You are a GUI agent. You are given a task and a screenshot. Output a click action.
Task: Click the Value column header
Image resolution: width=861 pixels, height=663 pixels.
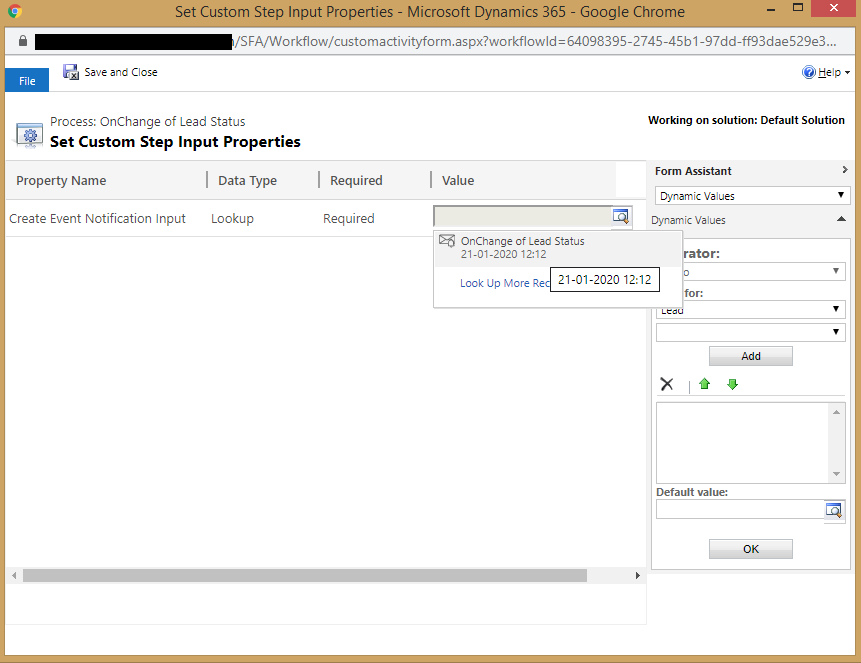pos(458,180)
